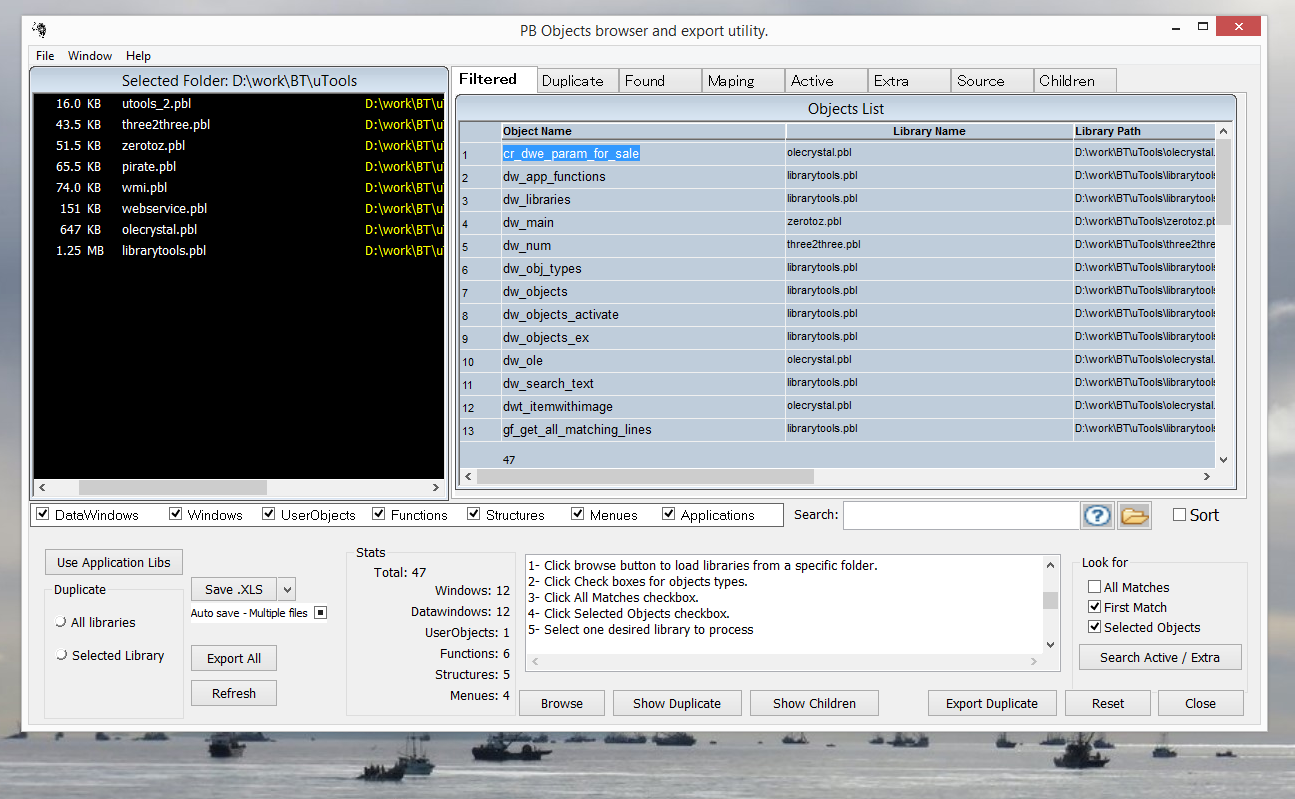Click the Library Name column header
The width and height of the screenshot is (1295, 799).
point(929,131)
